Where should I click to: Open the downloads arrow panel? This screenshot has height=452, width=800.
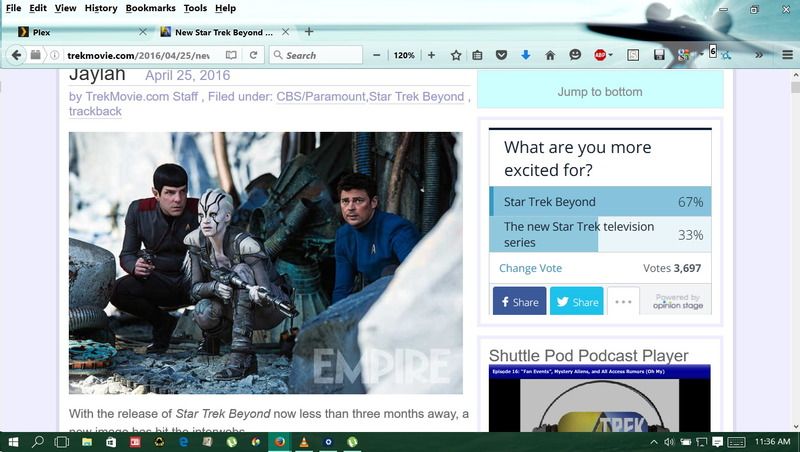pyautogui.click(x=526, y=55)
